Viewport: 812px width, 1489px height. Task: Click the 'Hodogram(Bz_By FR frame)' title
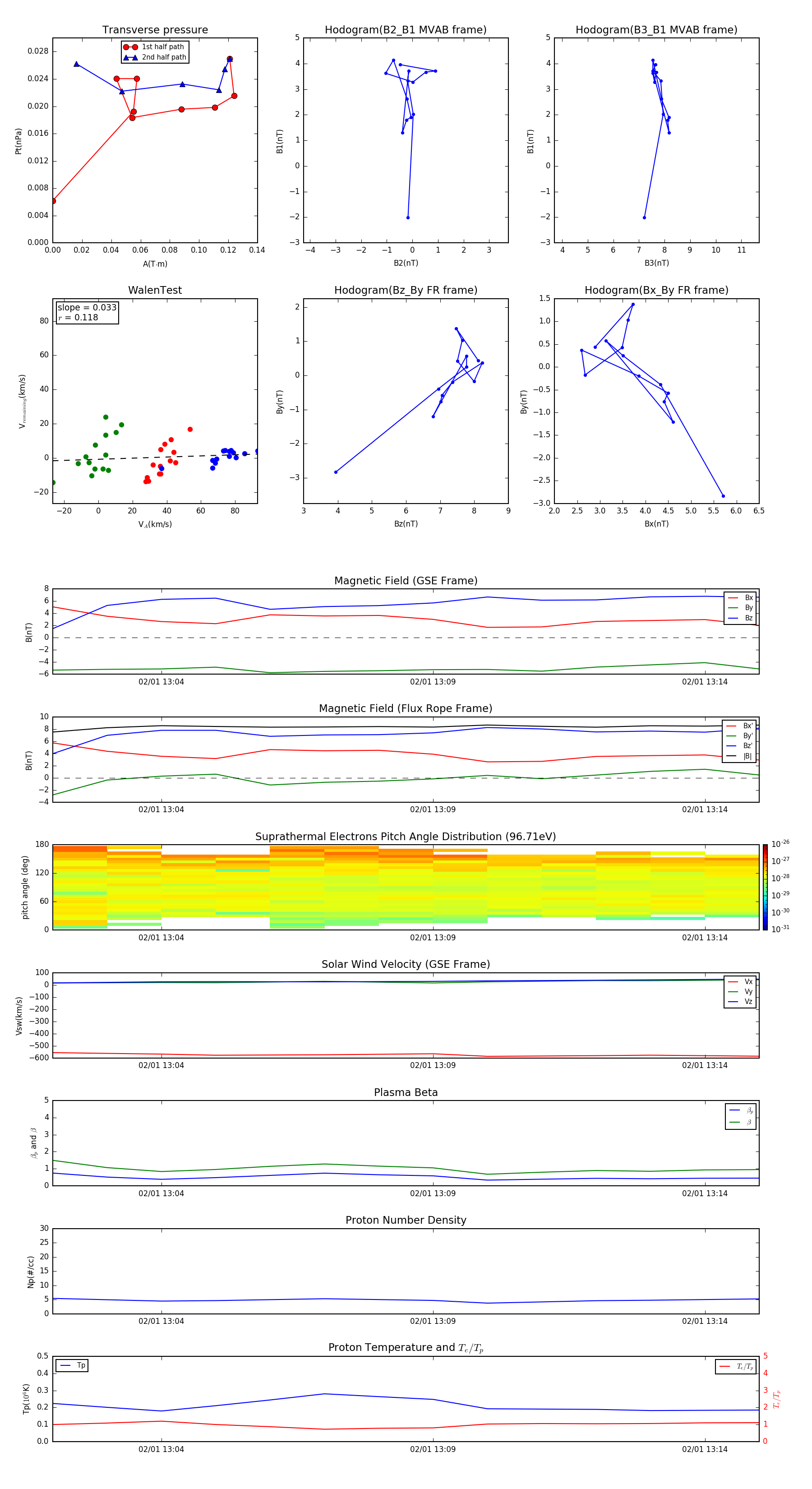406,290
